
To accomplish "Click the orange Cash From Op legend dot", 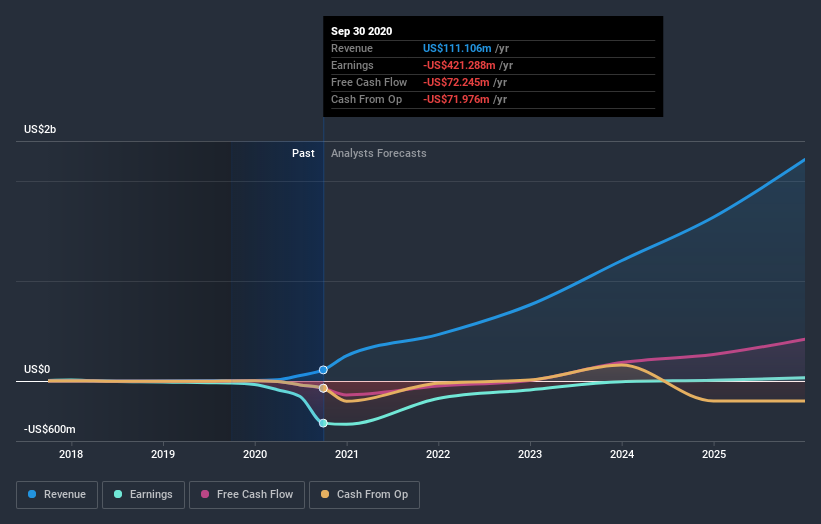I will (x=326, y=494).
